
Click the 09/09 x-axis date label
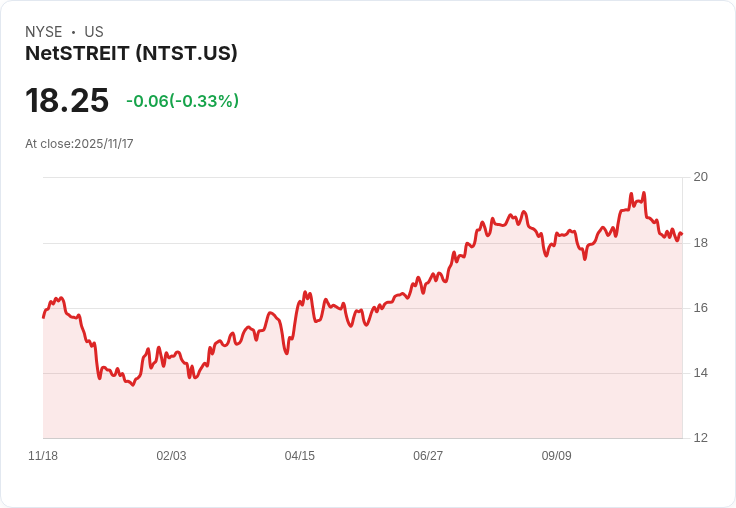pyautogui.click(x=556, y=456)
